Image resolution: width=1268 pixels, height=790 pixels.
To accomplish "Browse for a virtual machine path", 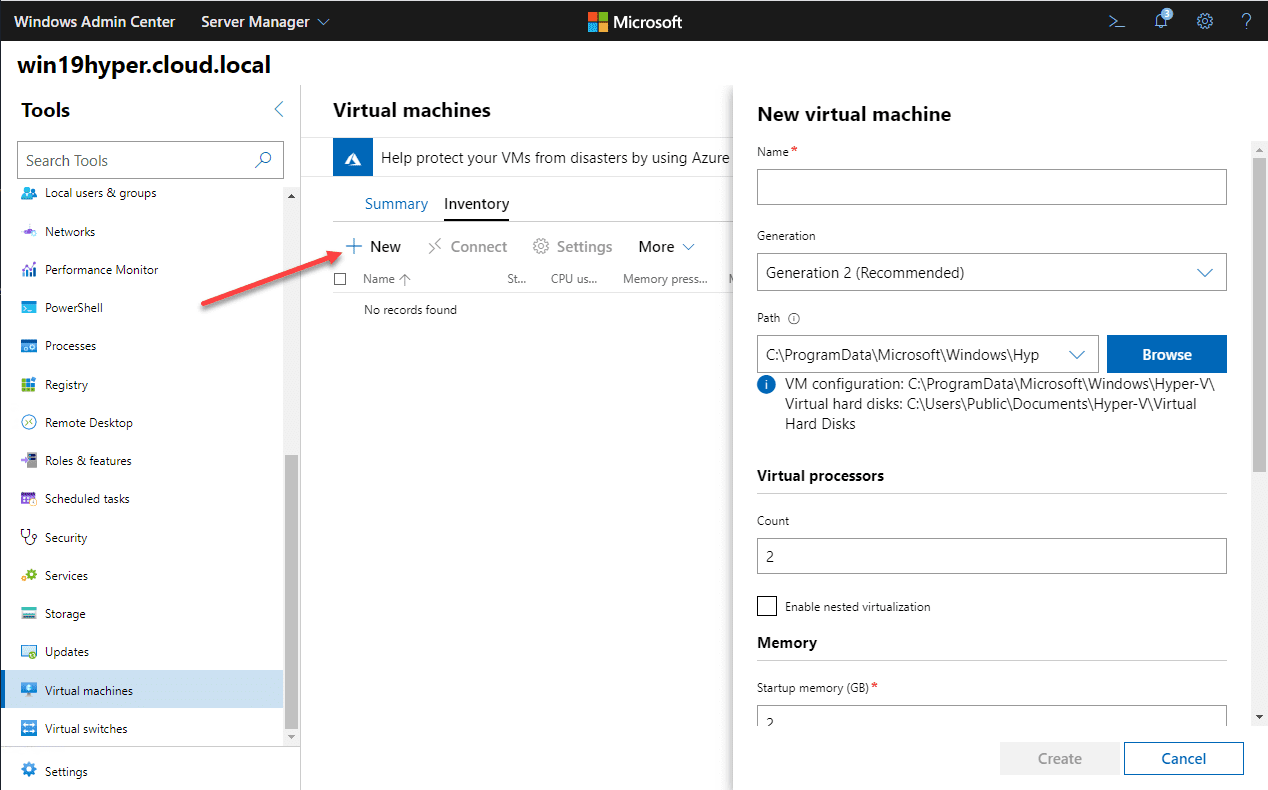I will (x=1166, y=354).
